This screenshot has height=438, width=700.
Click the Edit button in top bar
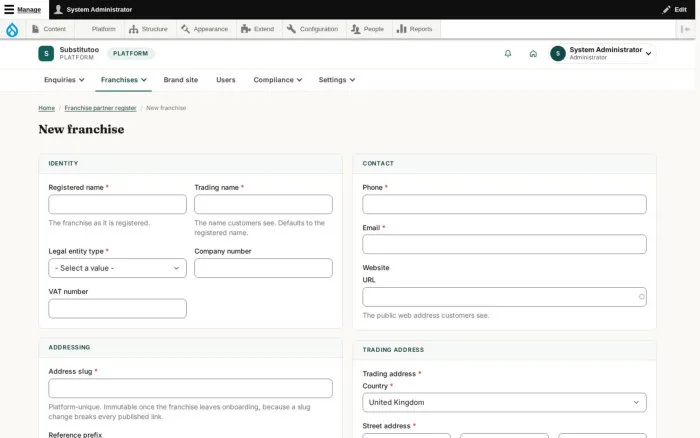675,9
